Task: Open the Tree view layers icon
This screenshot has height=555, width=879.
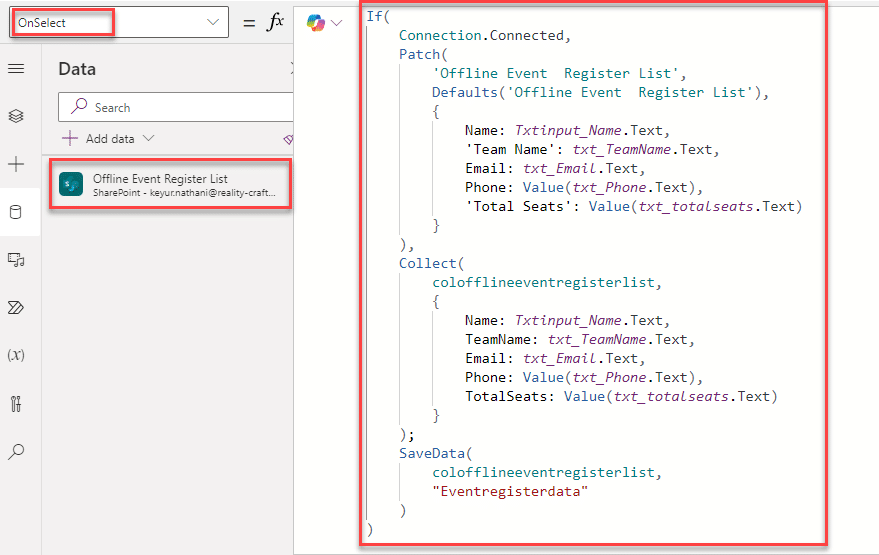Action: [x=16, y=116]
